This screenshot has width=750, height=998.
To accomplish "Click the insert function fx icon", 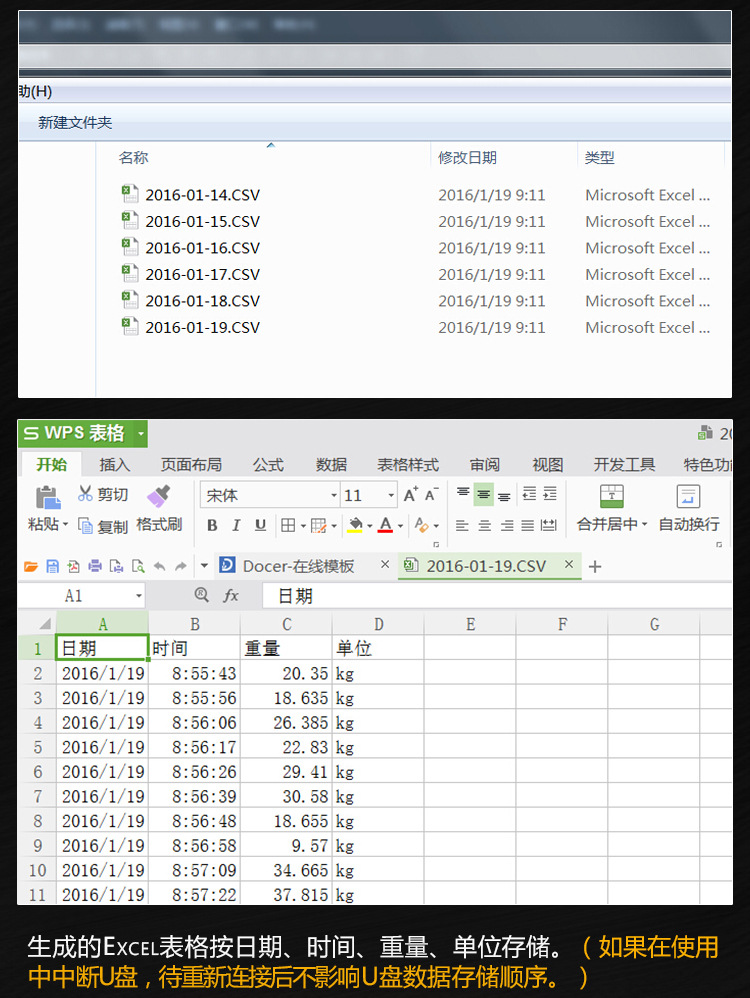I will click(231, 596).
